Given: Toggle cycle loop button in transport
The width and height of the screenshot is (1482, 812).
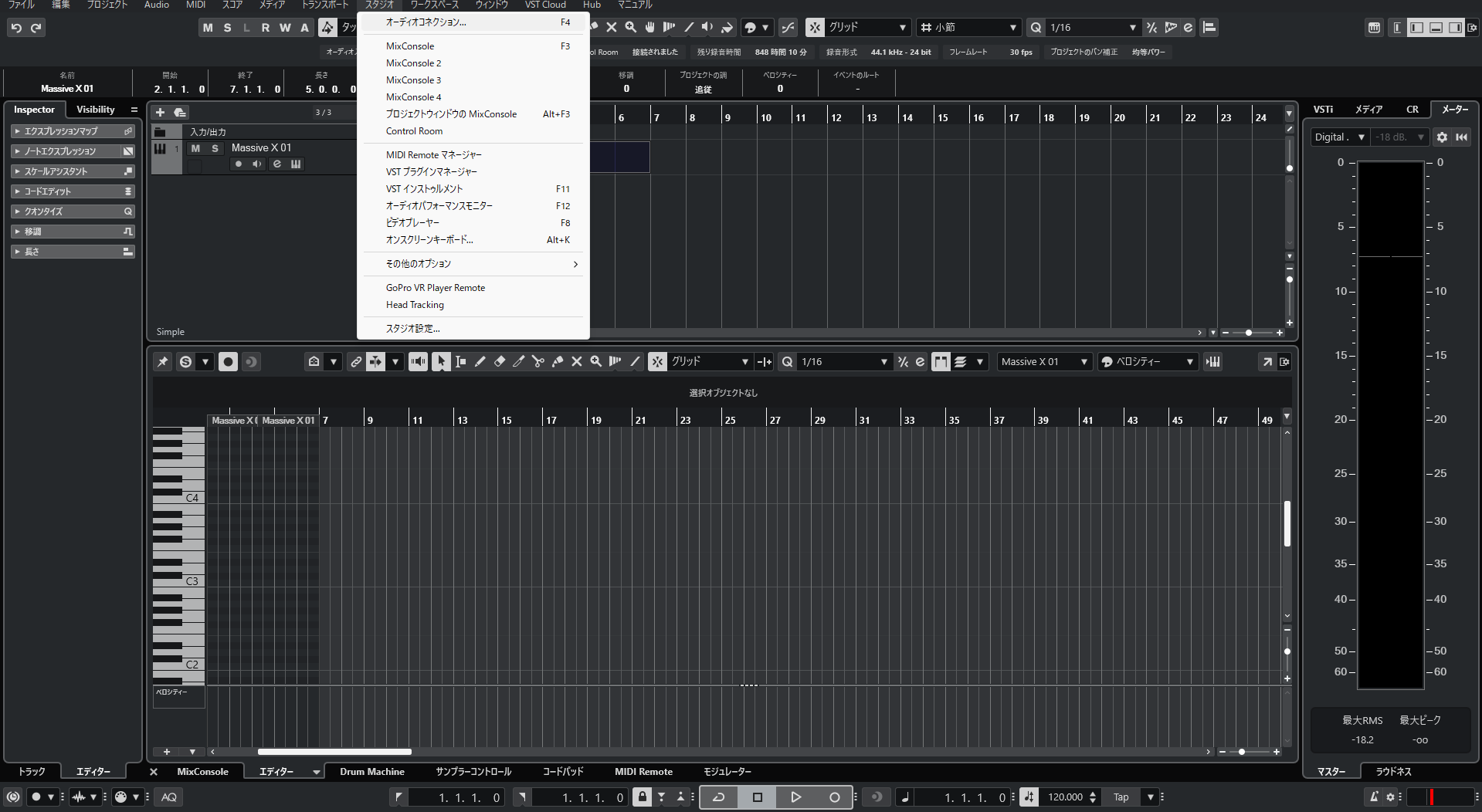Looking at the screenshot, I should point(719,797).
